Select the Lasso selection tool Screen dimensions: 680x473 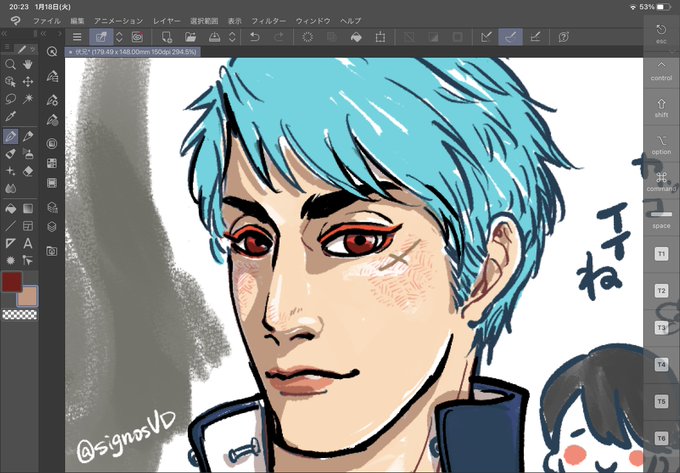[10, 98]
